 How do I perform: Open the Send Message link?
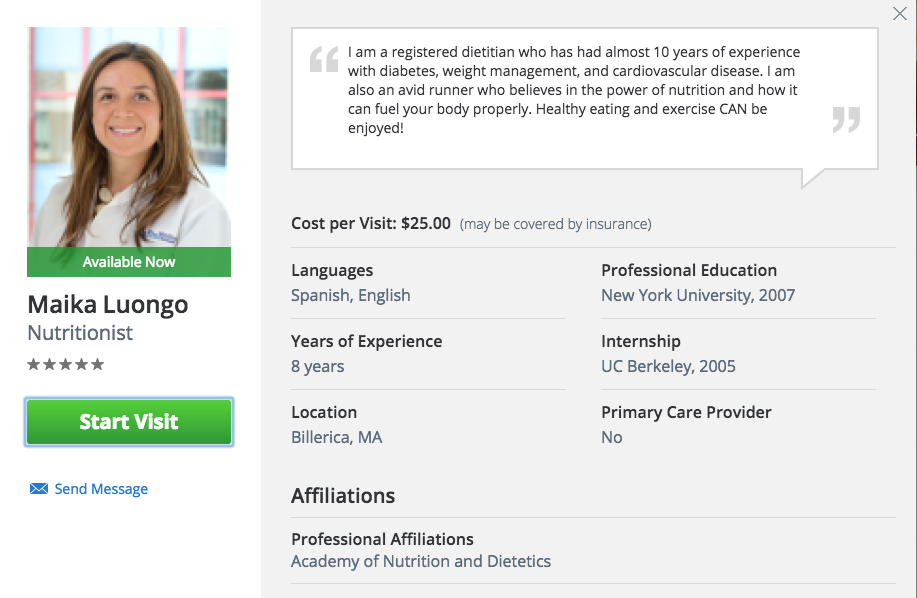pos(101,489)
